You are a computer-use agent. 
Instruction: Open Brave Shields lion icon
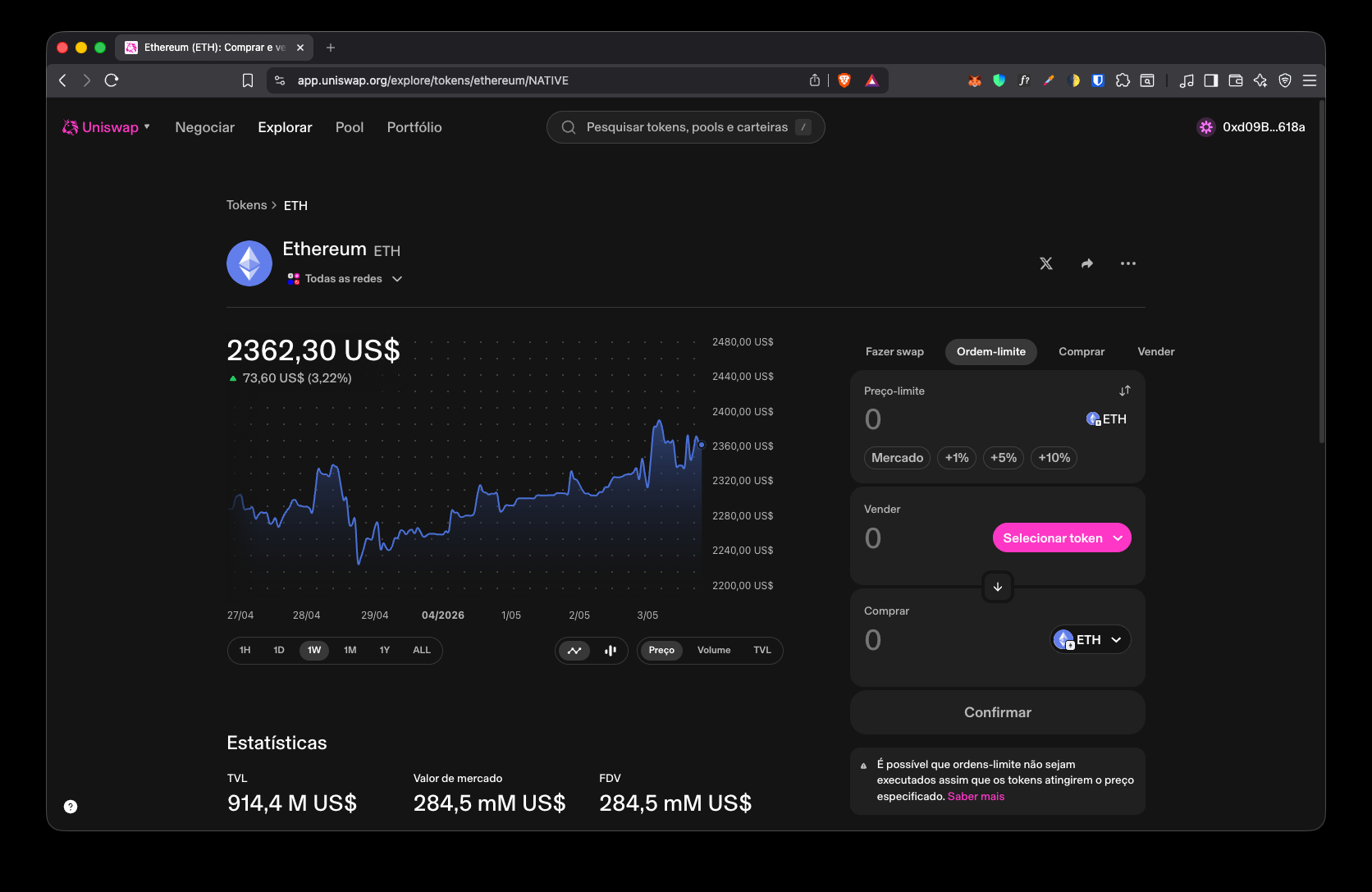844,80
